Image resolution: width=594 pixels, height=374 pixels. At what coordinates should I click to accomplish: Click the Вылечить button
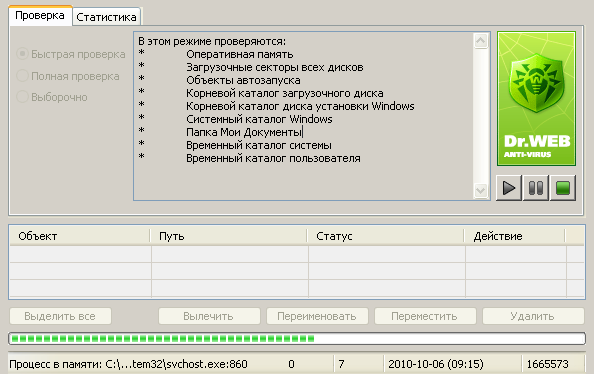coord(209,316)
